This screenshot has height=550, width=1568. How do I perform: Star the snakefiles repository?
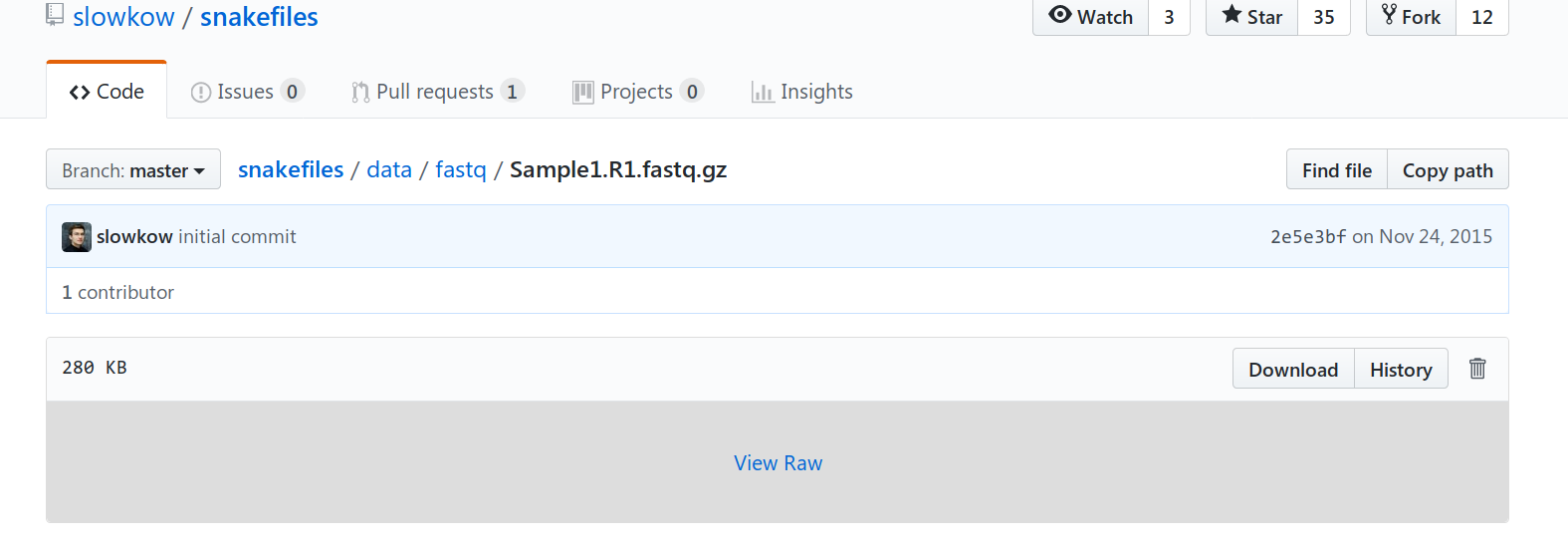point(1252,17)
